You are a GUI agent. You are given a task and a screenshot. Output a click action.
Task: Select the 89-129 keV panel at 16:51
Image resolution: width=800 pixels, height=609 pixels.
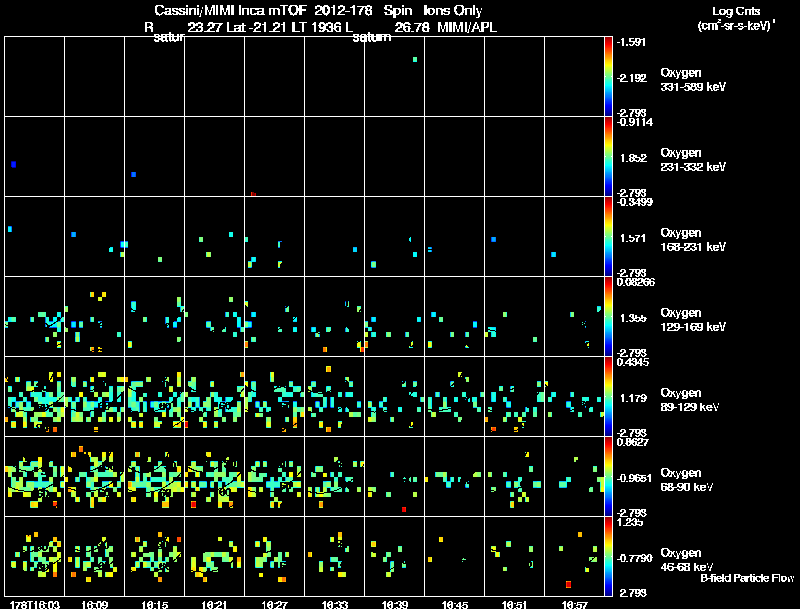point(515,396)
